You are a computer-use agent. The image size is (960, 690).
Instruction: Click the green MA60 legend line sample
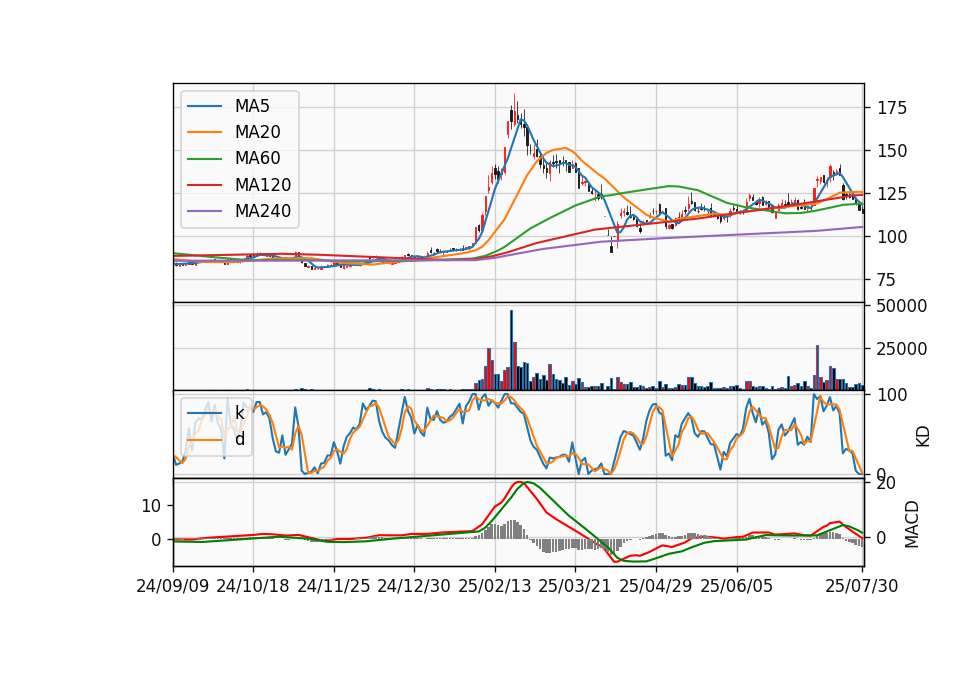tap(204, 159)
